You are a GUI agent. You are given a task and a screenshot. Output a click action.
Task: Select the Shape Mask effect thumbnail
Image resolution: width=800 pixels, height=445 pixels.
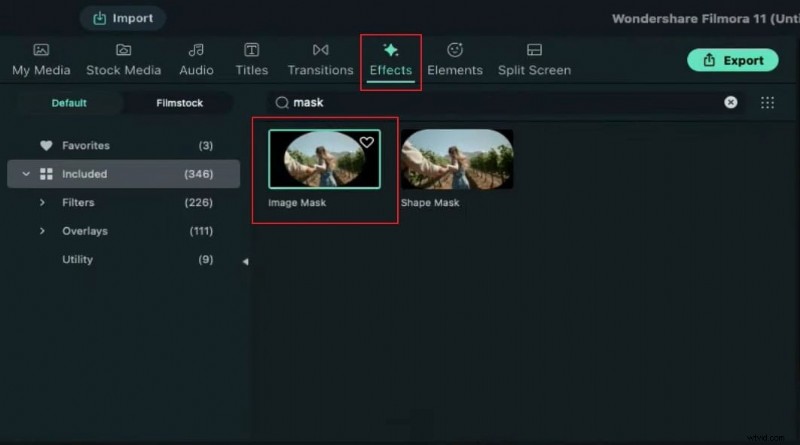point(457,159)
